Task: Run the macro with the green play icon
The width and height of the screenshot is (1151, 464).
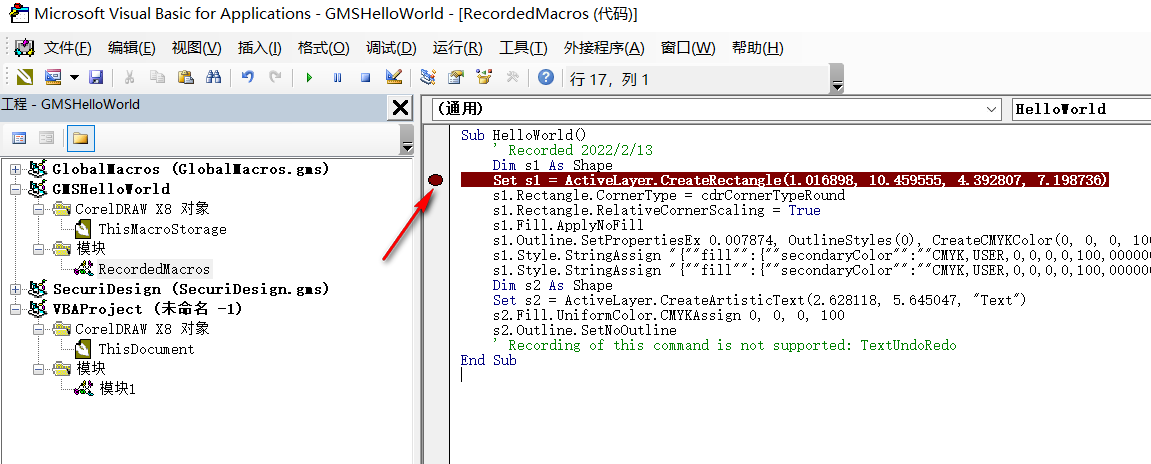Action: coord(309,76)
